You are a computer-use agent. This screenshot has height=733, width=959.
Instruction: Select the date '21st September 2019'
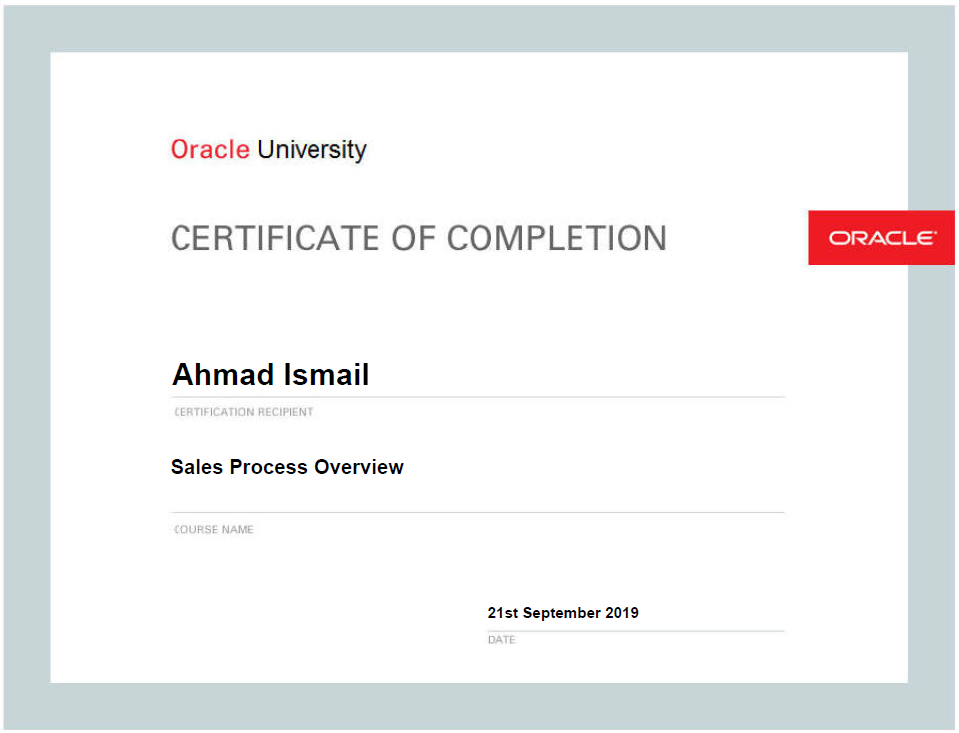[563, 612]
